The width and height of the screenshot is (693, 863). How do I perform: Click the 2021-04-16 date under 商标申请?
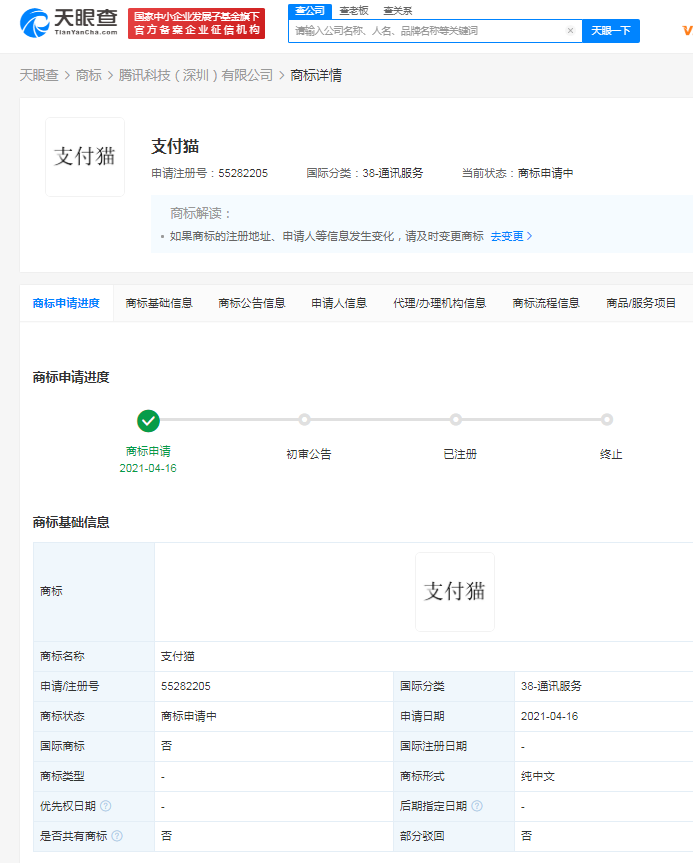148,468
